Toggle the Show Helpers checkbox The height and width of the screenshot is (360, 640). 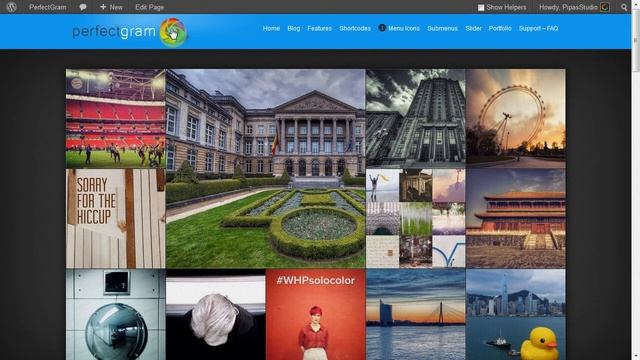[x=481, y=7]
